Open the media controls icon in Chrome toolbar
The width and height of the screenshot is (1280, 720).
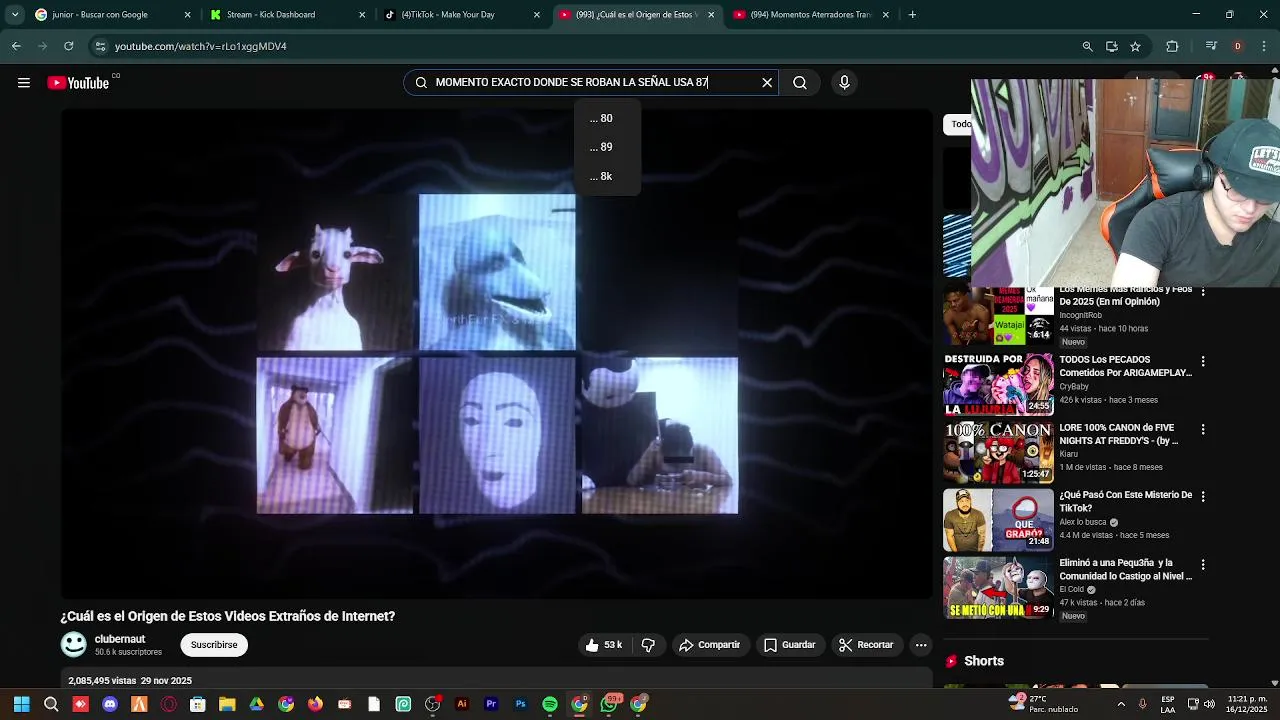[1211, 46]
